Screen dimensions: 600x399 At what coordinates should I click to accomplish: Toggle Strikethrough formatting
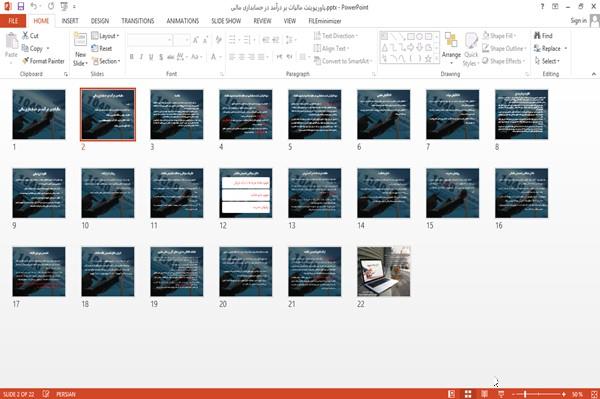tap(171, 57)
